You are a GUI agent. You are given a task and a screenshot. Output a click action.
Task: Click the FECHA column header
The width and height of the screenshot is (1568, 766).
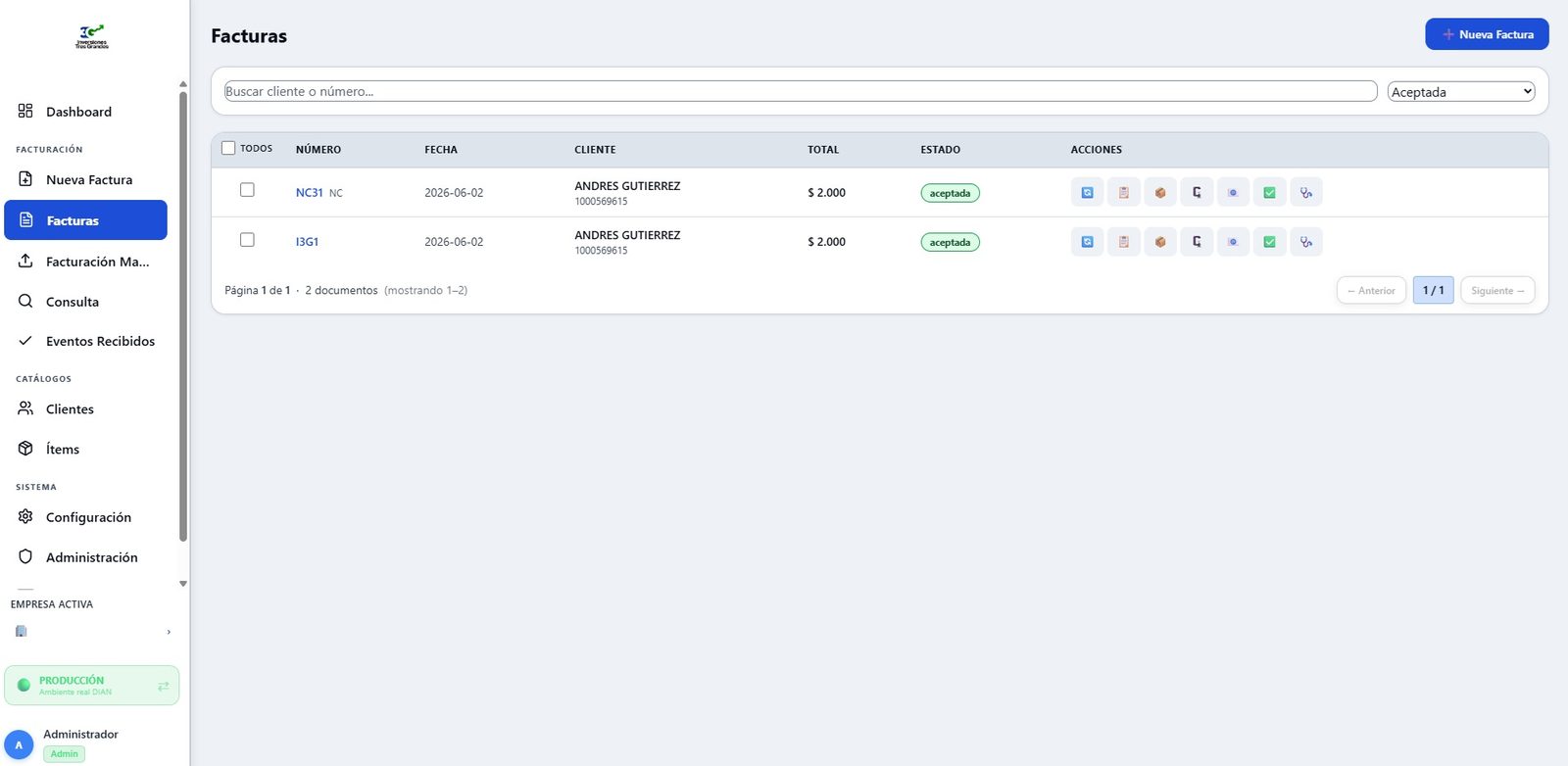441,150
